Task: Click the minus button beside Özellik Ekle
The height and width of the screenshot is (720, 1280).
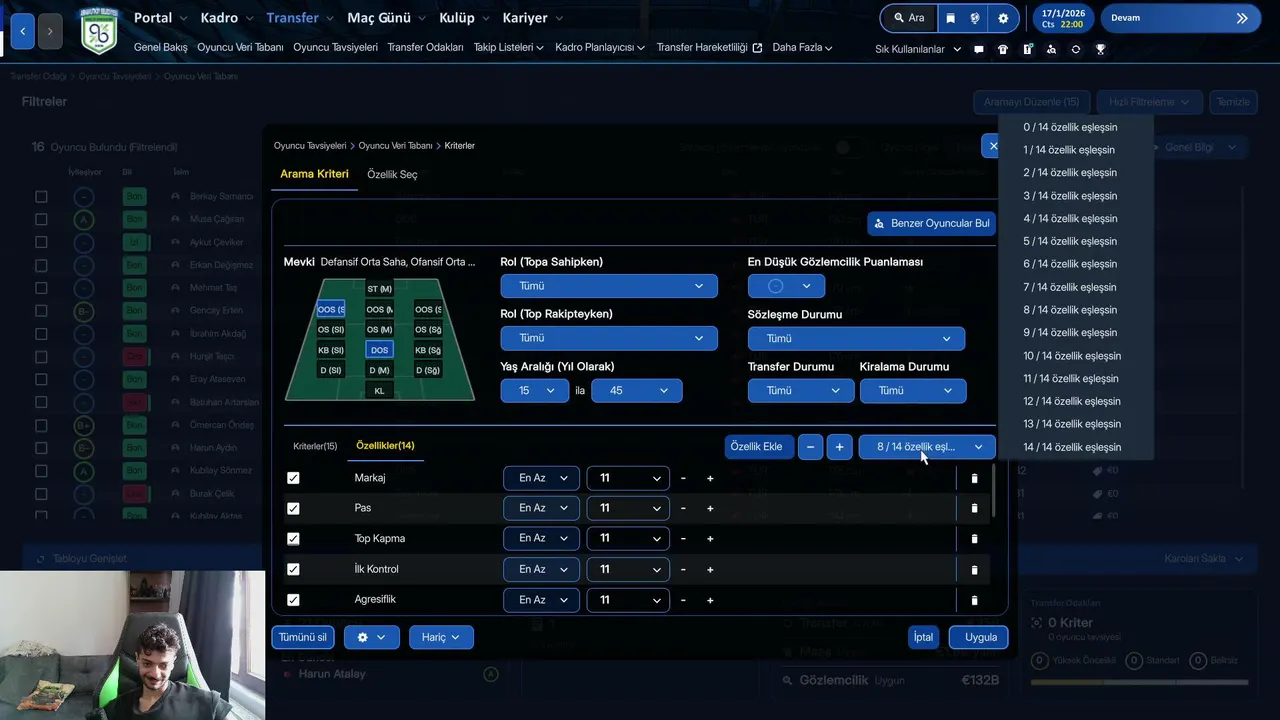Action: point(810,447)
